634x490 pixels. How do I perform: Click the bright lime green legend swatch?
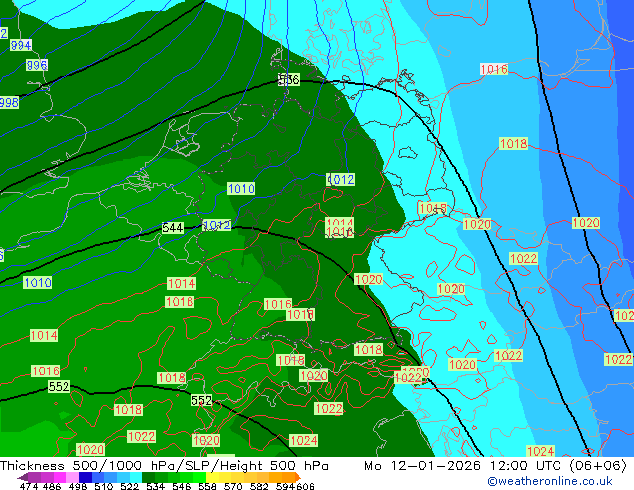coord(199,477)
